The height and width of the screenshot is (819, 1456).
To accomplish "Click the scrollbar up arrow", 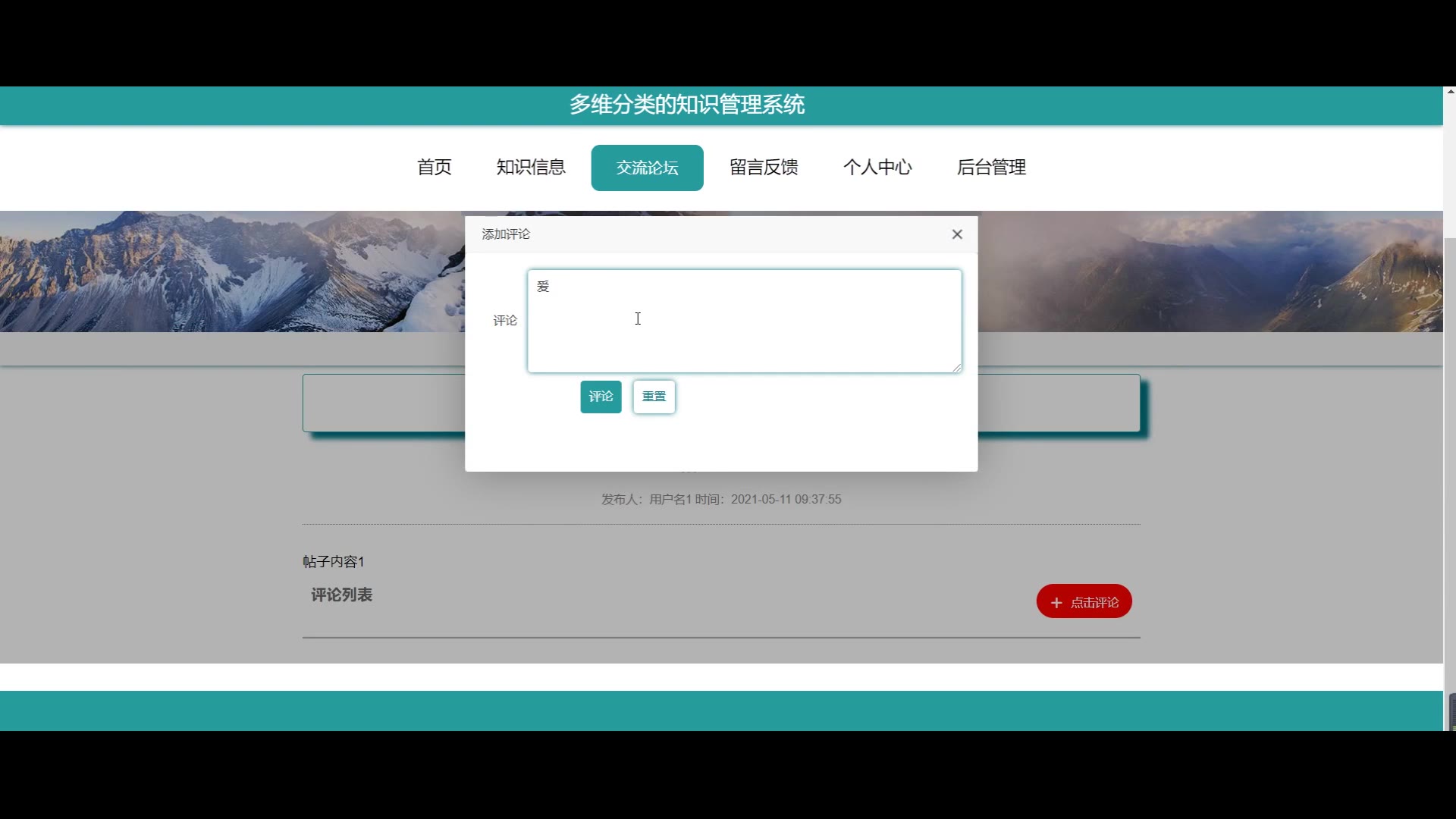I will pos(1449,93).
